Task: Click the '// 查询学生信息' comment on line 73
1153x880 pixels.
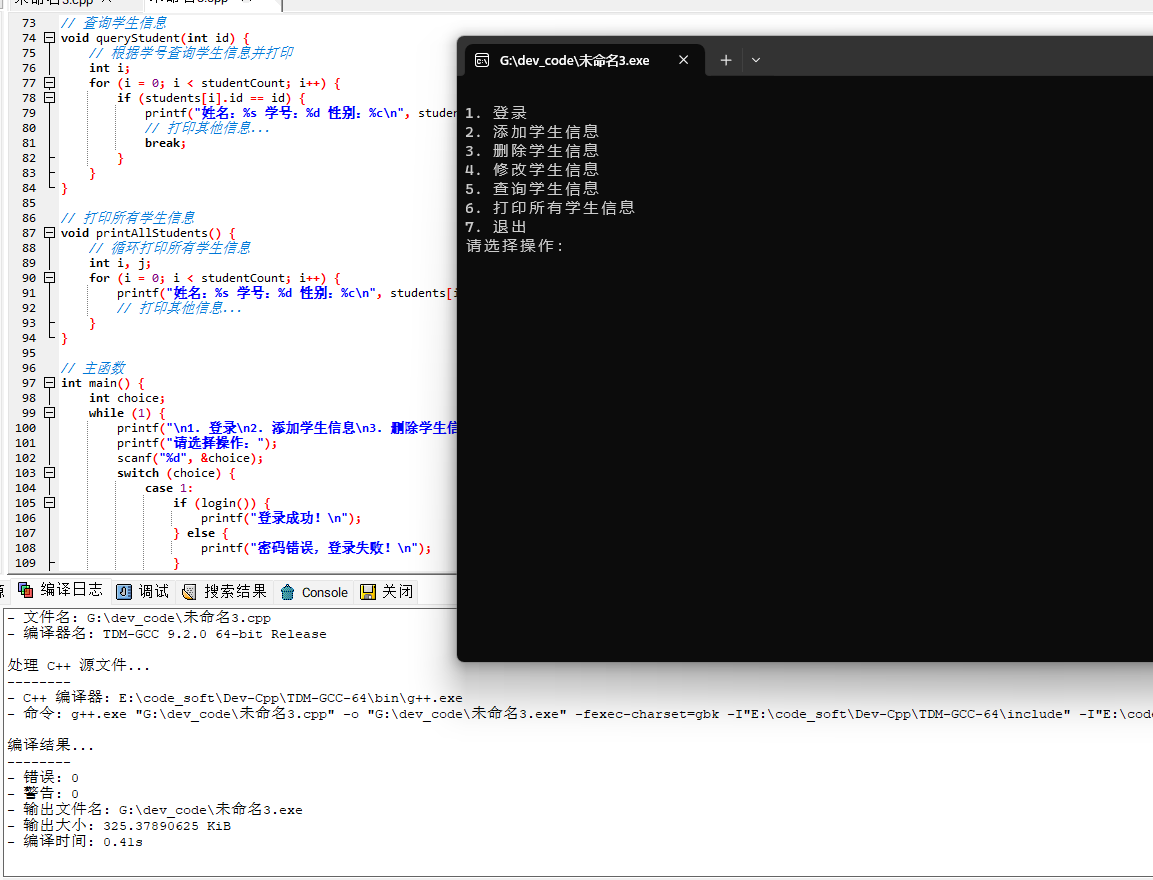Action: pos(113,23)
